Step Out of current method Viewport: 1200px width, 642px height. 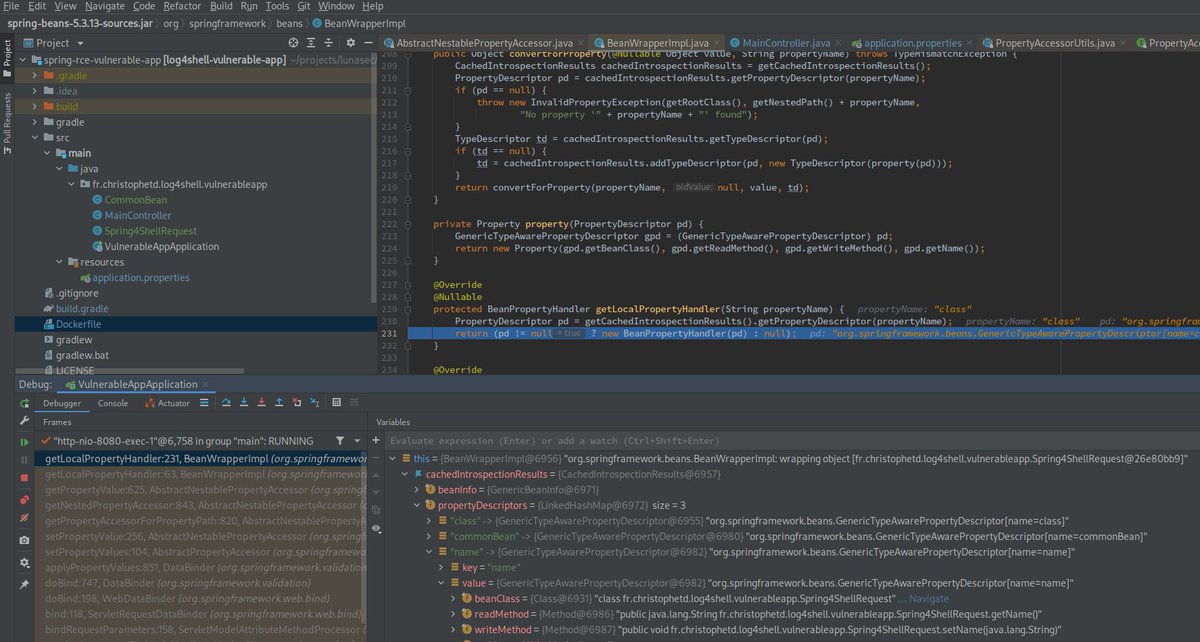279,403
